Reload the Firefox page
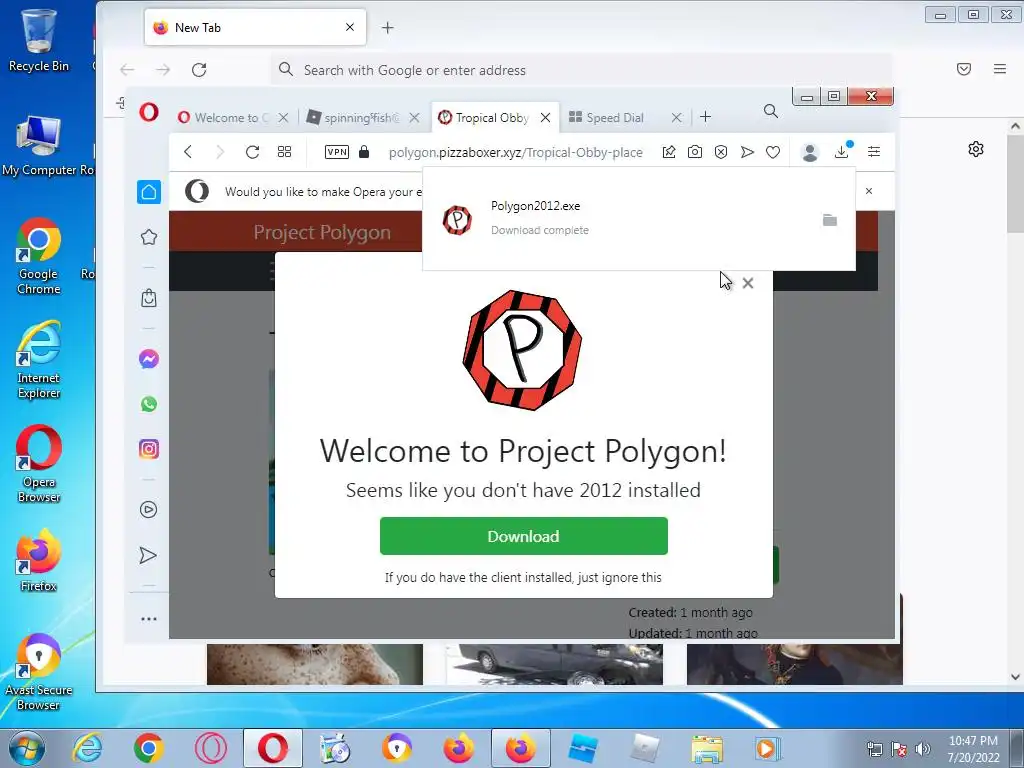1024x768 pixels. click(199, 70)
